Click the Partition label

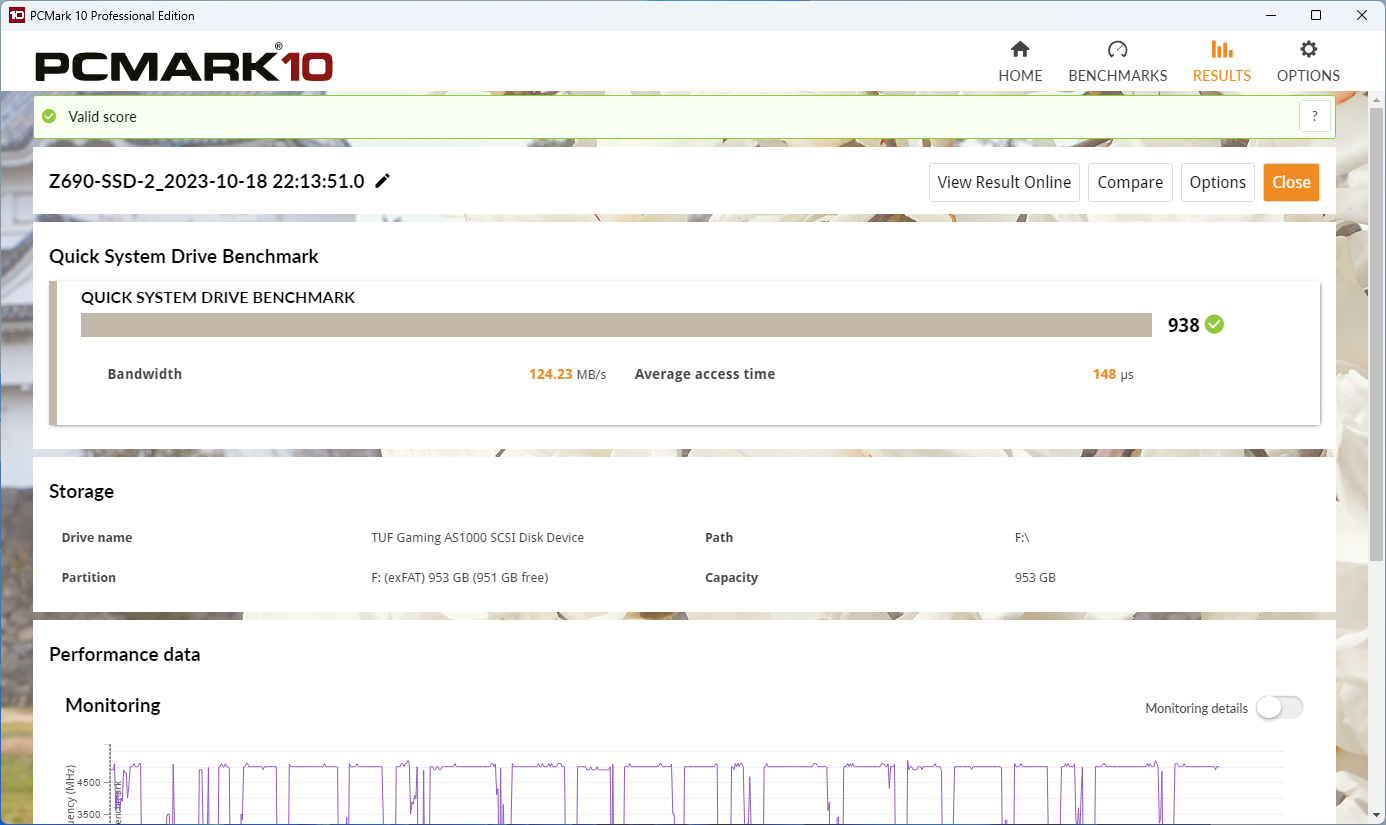point(89,578)
